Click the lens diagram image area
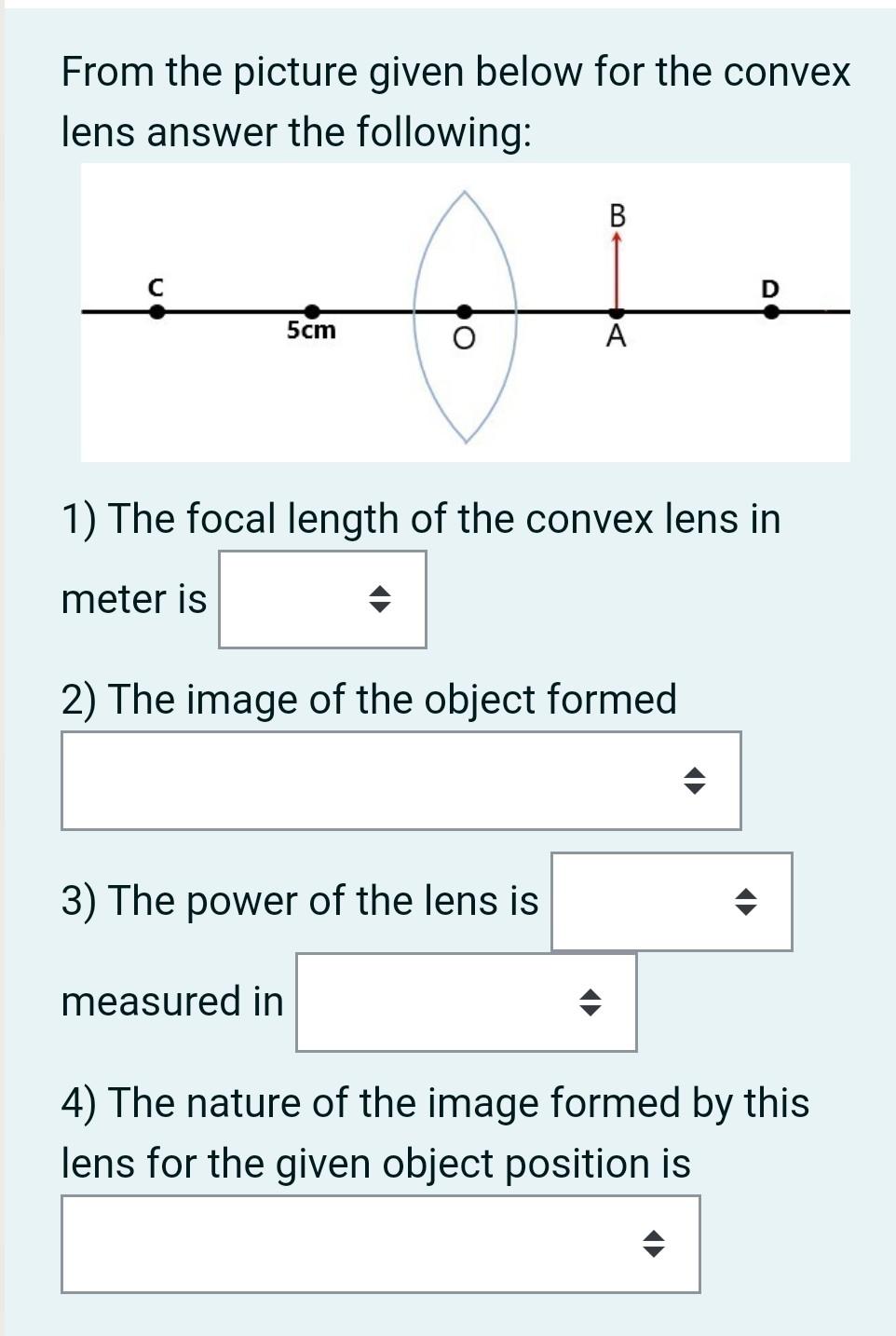Image resolution: width=896 pixels, height=1336 pixels. (466, 312)
